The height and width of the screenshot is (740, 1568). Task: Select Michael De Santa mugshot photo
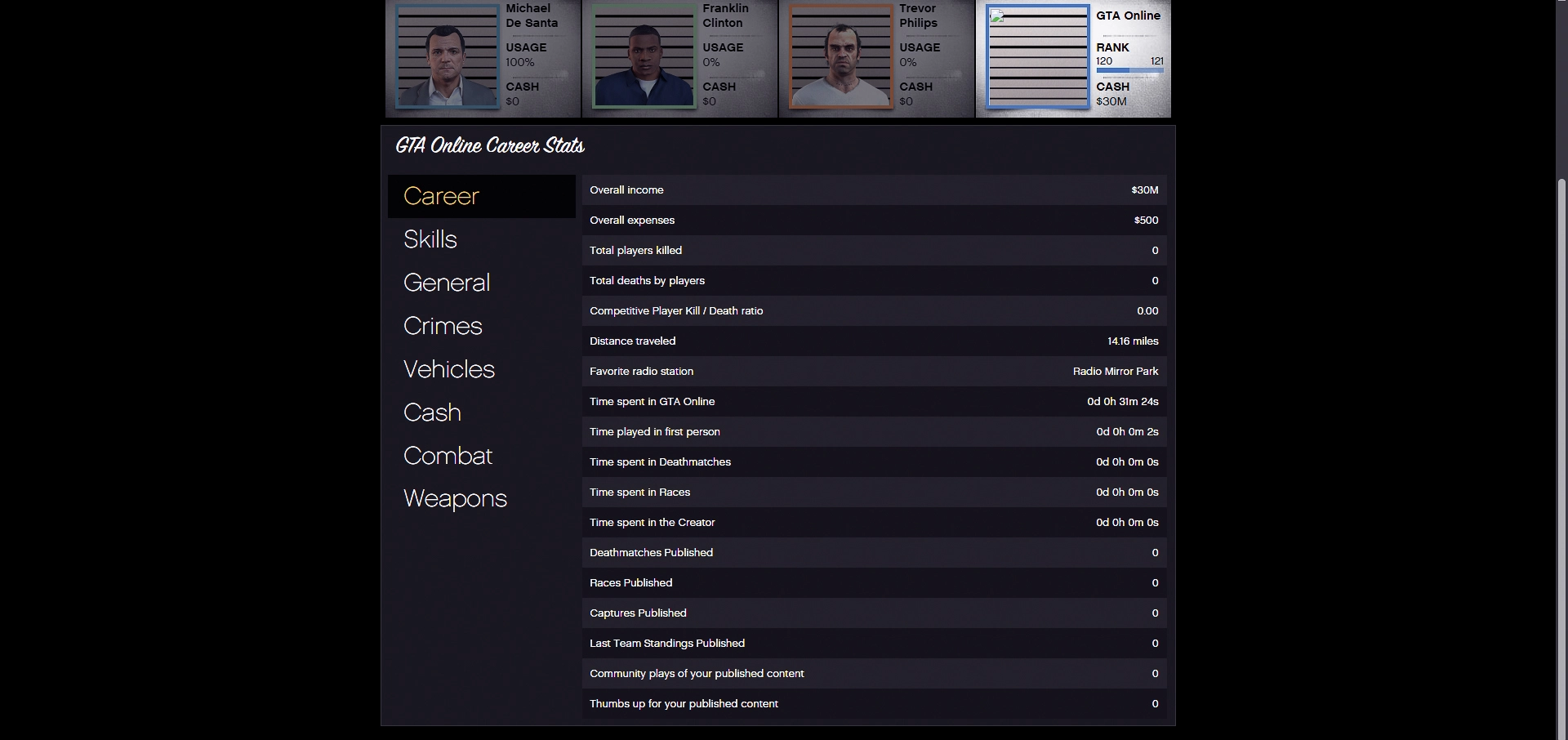coord(448,56)
